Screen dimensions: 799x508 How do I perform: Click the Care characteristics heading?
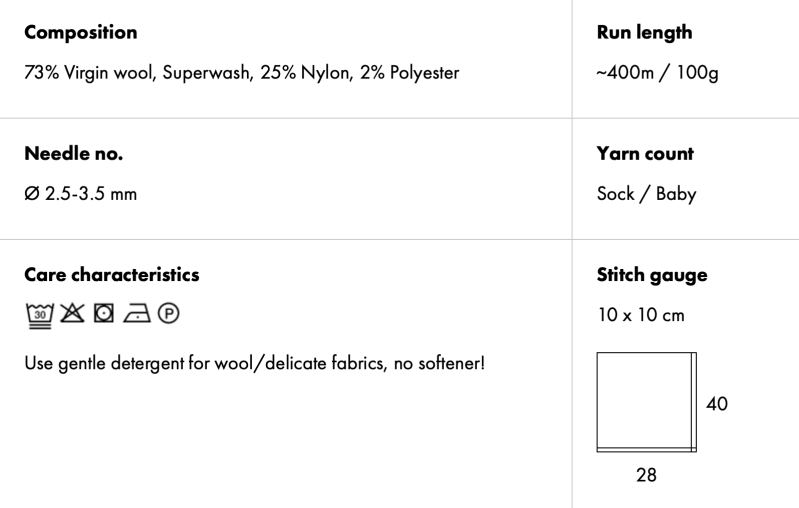(112, 274)
